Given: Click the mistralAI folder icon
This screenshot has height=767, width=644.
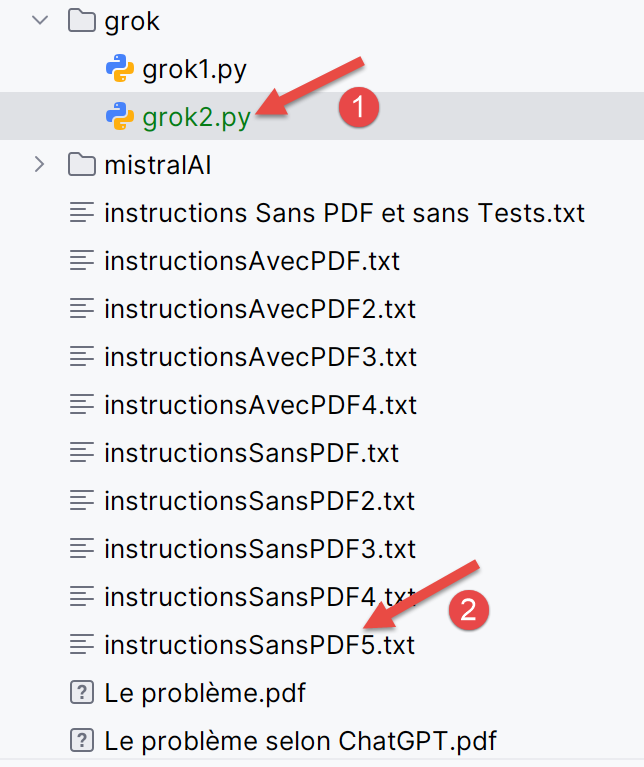Looking at the screenshot, I should (x=82, y=165).
